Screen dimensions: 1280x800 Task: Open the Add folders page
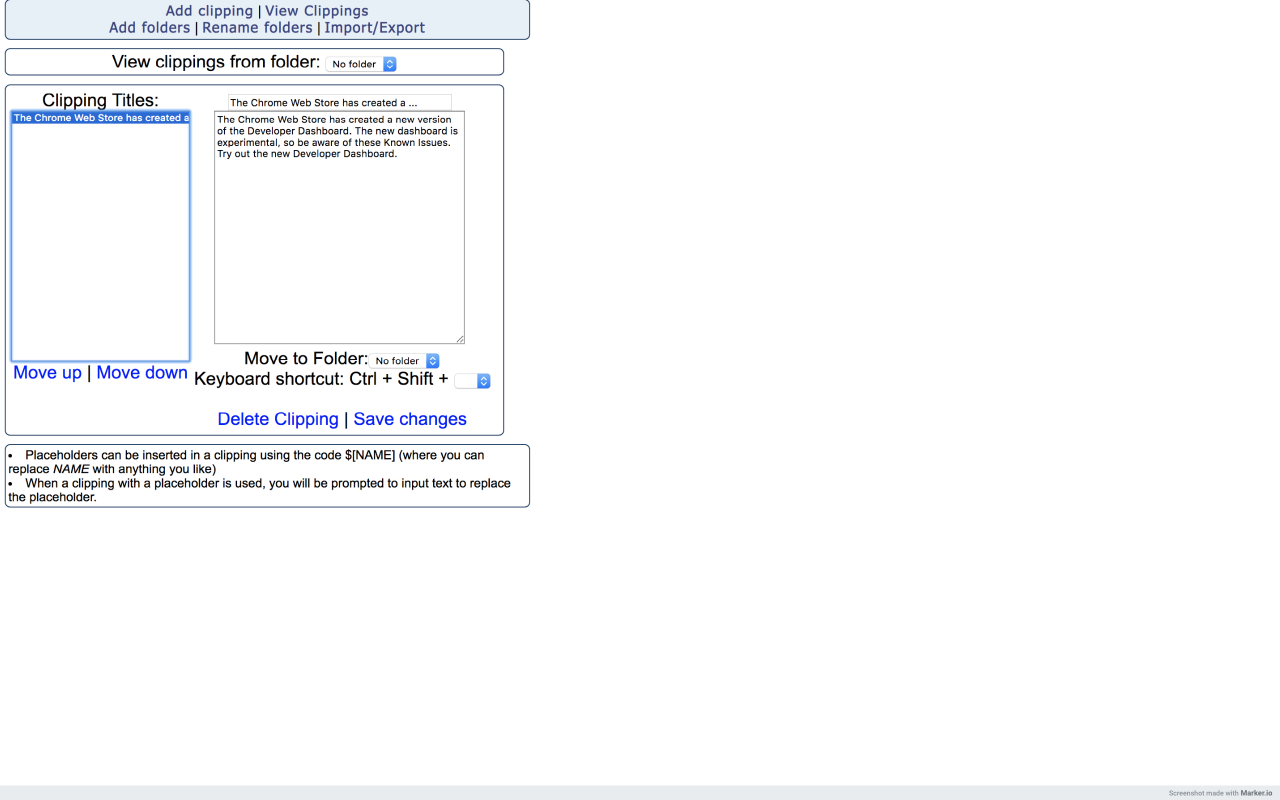(x=149, y=28)
